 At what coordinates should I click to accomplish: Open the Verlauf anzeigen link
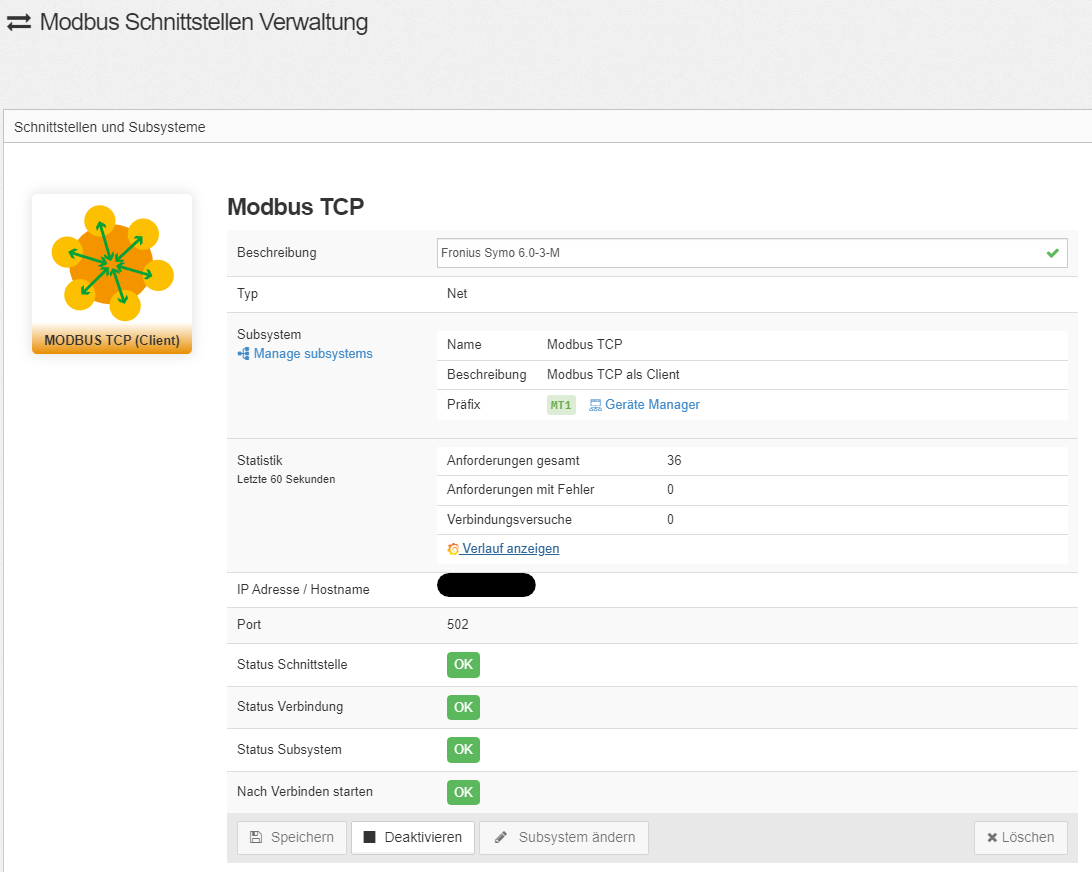(x=510, y=549)
